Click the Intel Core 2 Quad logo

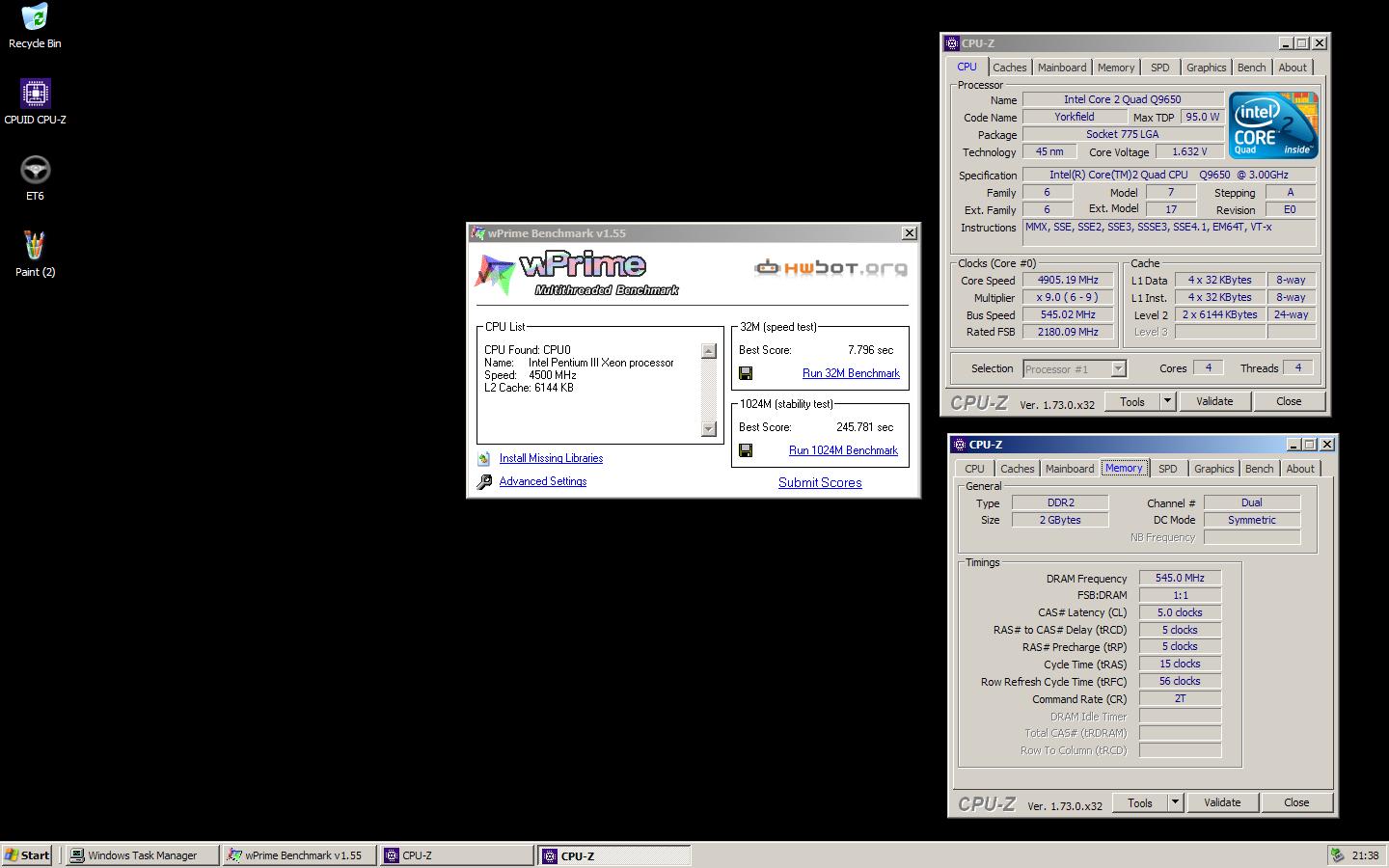tap(1273, 125)
